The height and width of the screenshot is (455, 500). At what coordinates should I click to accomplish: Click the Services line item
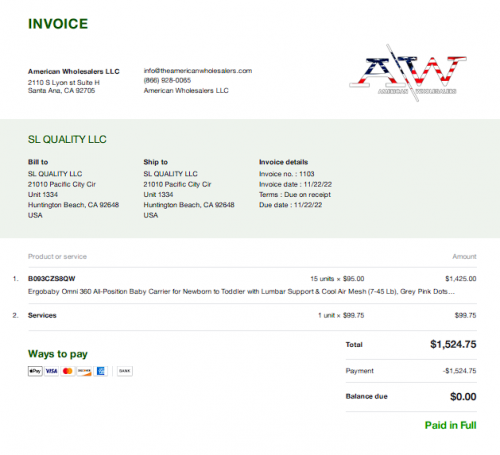point(42,315)
